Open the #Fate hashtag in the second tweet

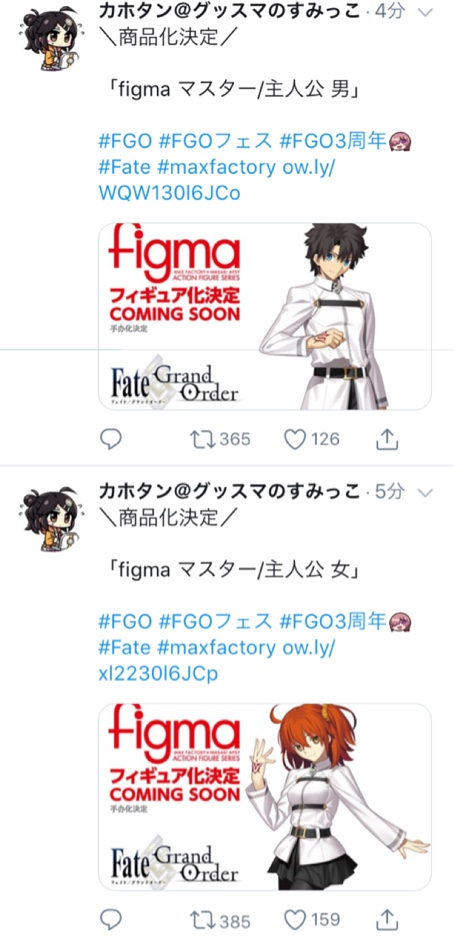[125, 648]
